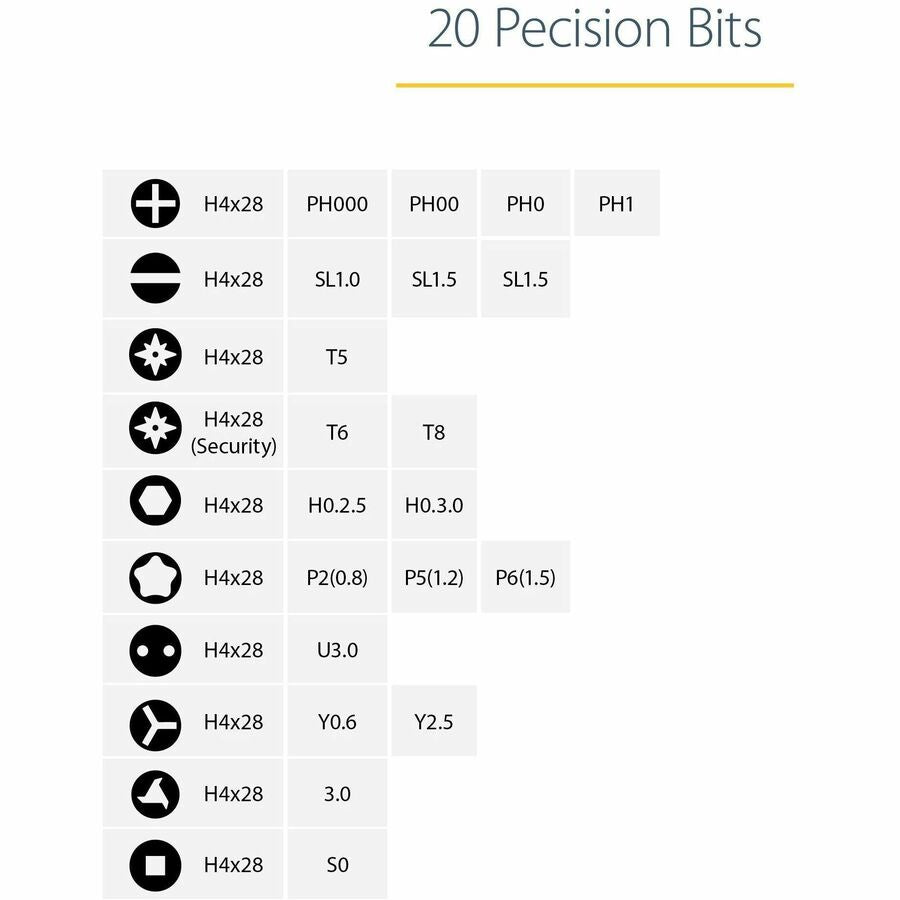The height and width of the screenshot is (900, 900).
Task: Click the hexagon bit icon
Action: pyautogui.click(x=155, y=504)
